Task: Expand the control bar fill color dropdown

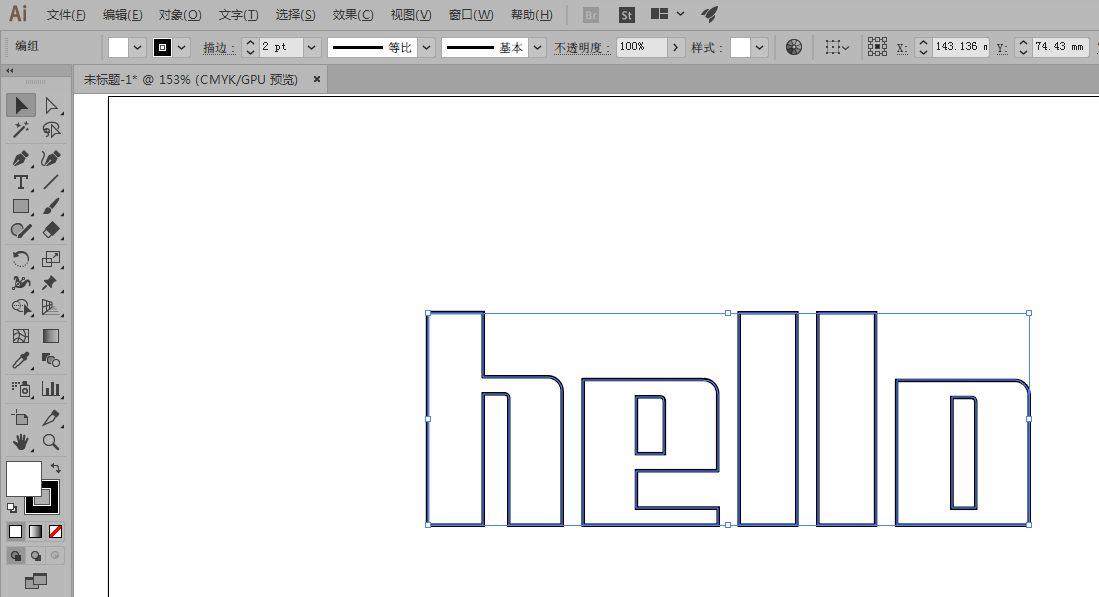Action: (137, 48)
